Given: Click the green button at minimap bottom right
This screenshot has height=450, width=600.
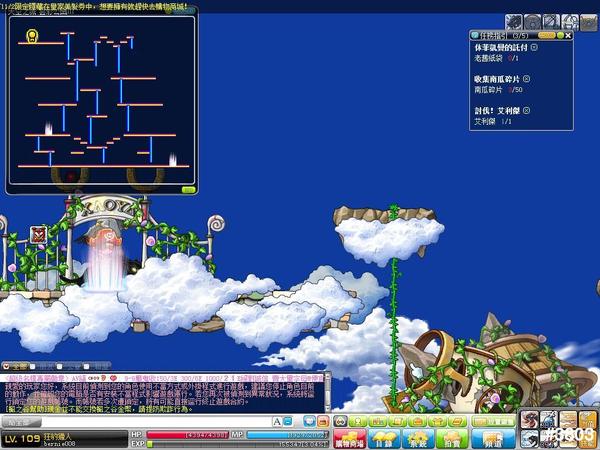Looking at the screenshot, I should pos(188,189).
